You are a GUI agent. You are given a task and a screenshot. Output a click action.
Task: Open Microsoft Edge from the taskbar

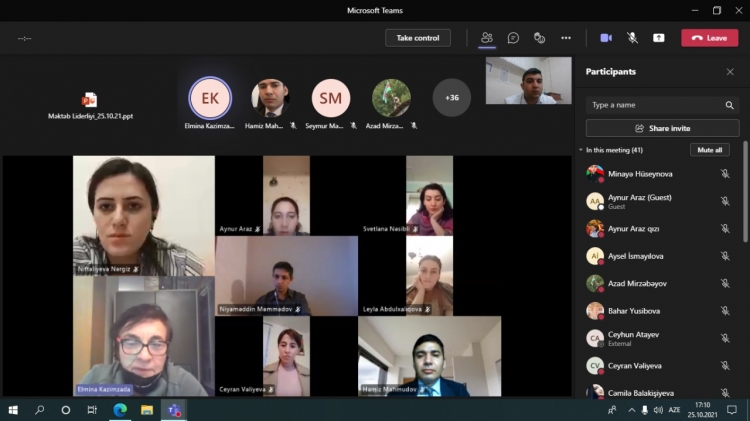120,410
